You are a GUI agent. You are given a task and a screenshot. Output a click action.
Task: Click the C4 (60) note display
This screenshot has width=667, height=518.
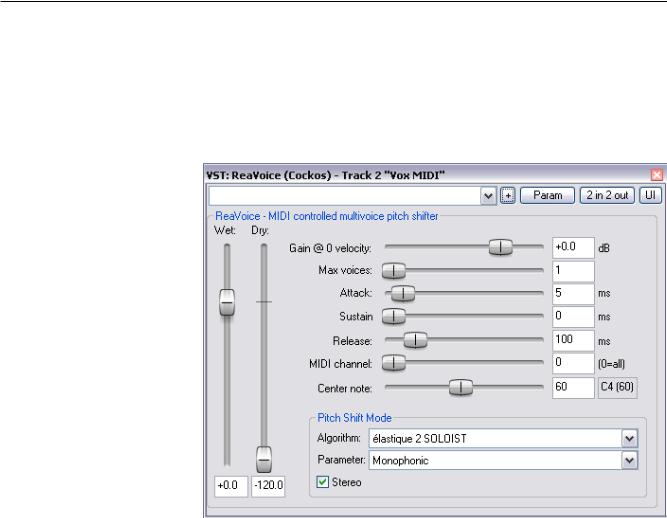[618, 388]
